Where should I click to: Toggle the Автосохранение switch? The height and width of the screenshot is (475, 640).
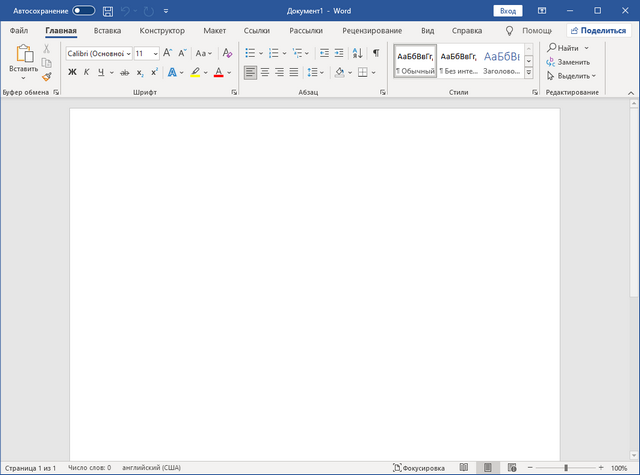click(84, 10)
